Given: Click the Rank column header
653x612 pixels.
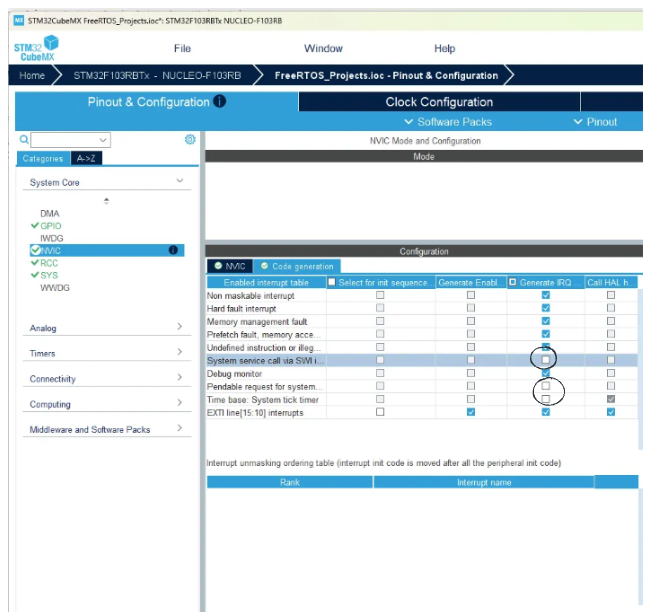Looking at the screenshot, I should pyautogui.click(x=289, y=482).
